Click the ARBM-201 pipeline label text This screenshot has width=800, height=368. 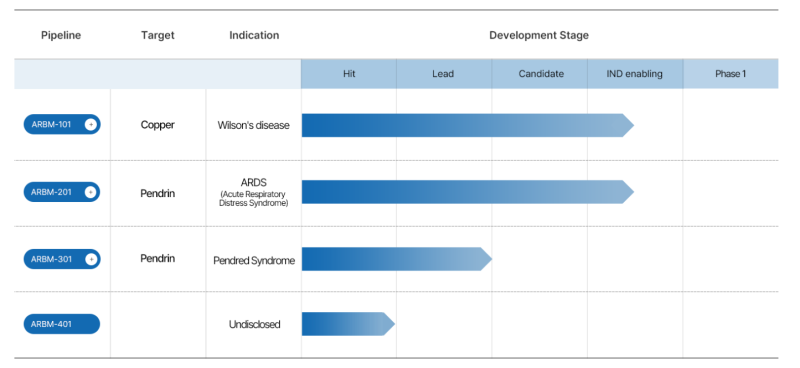pyautogui.click(x=51, y=192)
